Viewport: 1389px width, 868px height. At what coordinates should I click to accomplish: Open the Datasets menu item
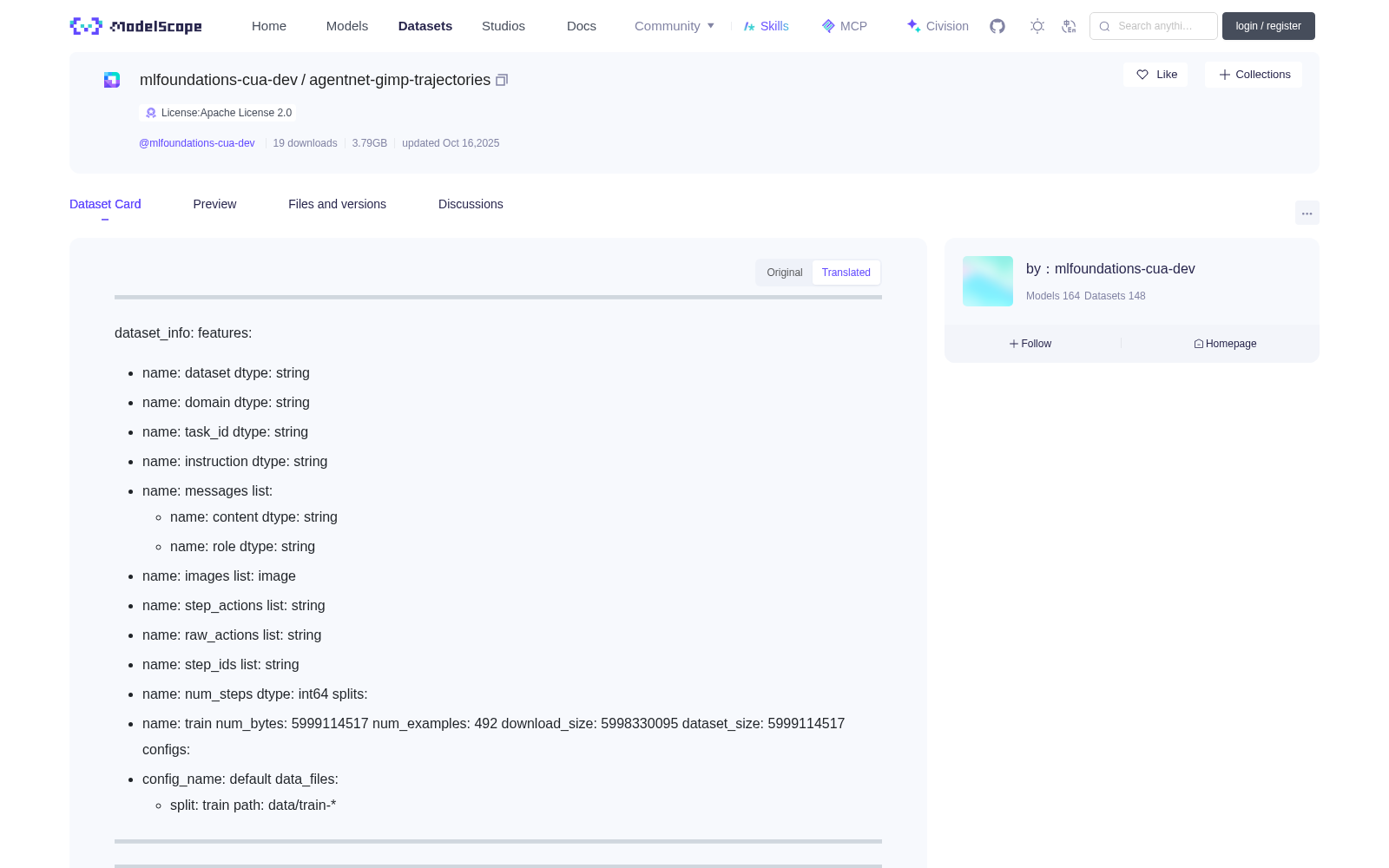[425, 26]
